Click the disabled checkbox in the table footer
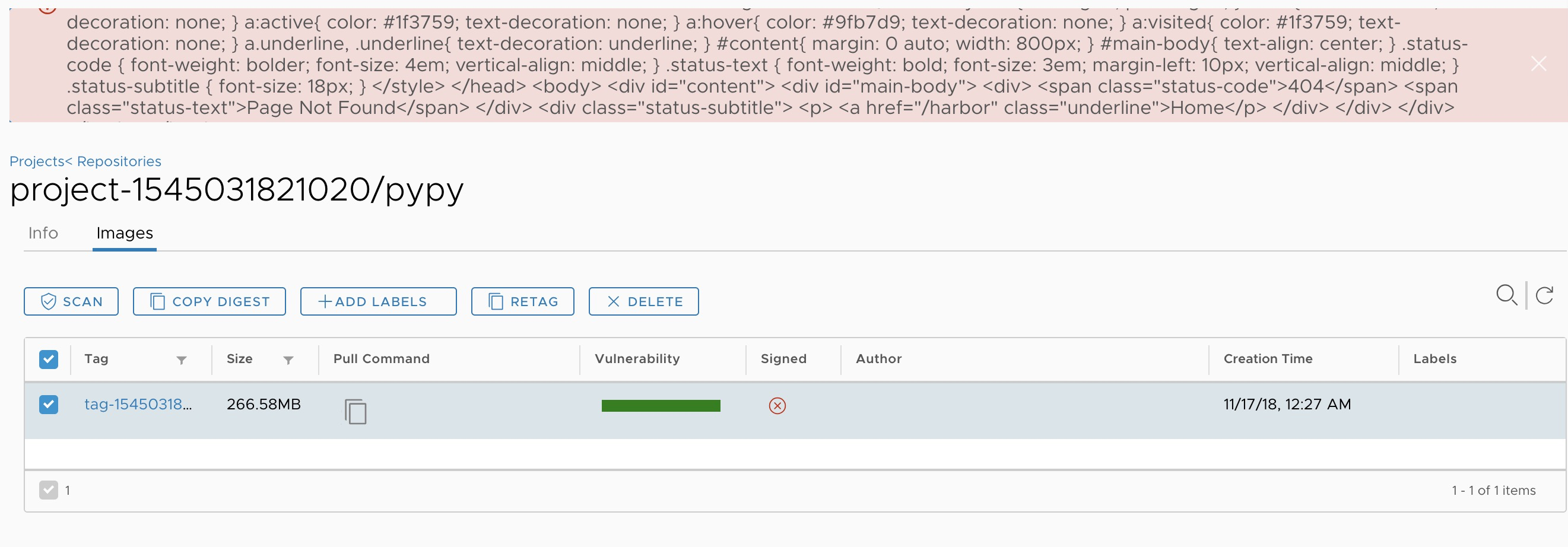 click(x=49, y=490)
